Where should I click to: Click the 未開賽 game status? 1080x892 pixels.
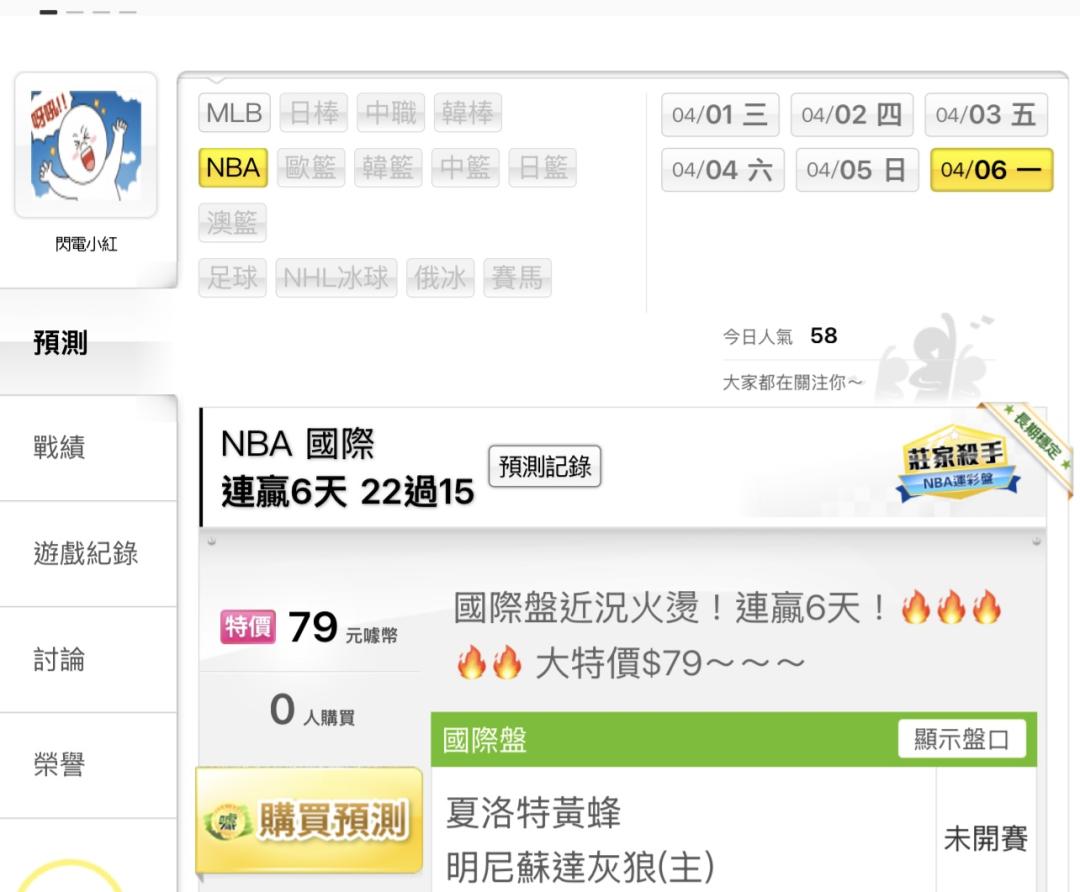pos(986,839)
